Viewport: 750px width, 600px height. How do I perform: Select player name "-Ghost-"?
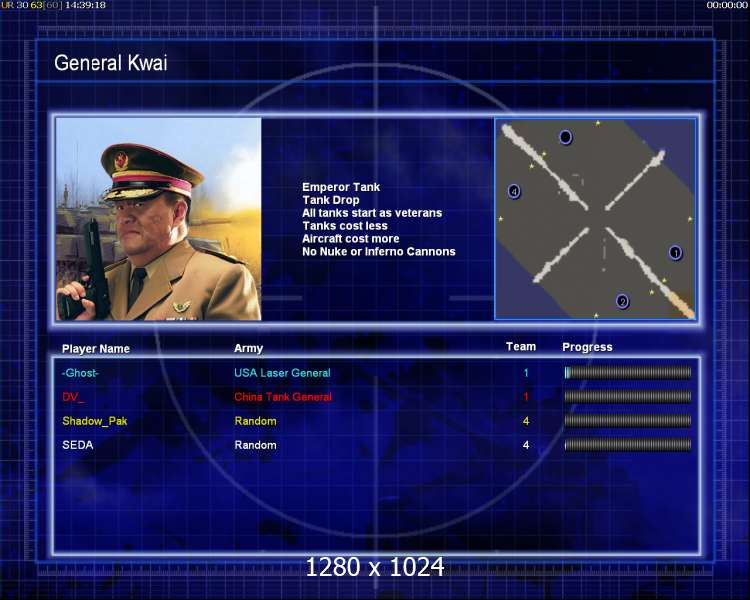80,373
